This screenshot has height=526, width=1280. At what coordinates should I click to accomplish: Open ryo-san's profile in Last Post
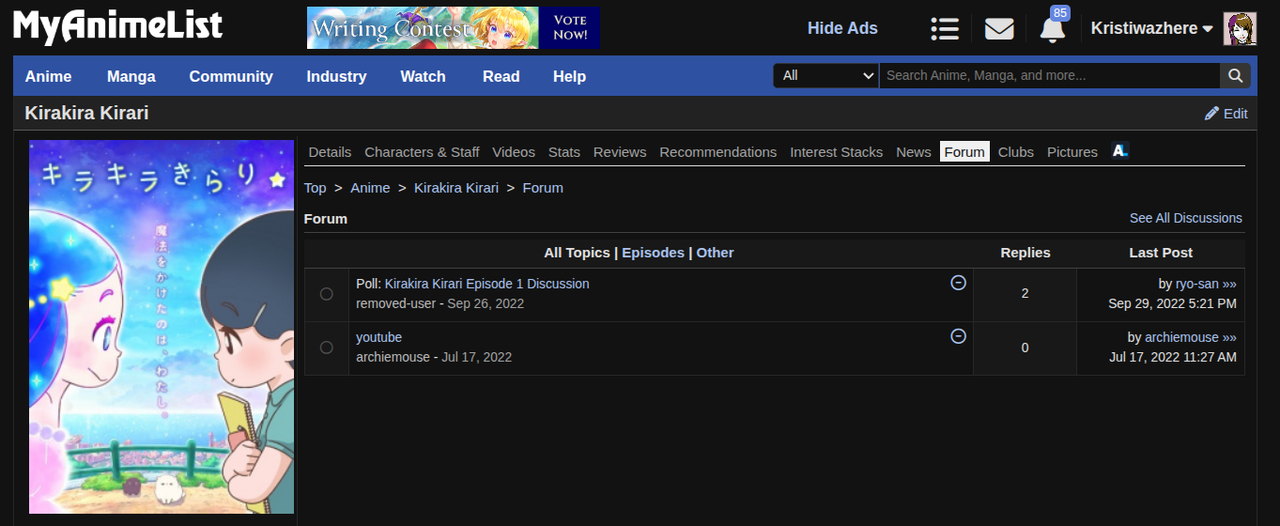click(1197, 284)
